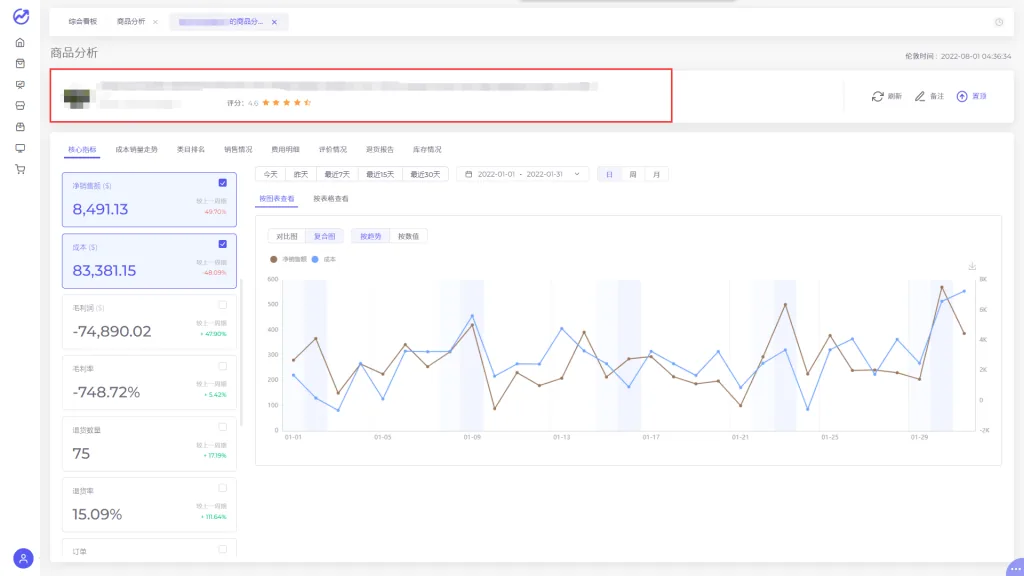
Task: Click the 昨天 quick range button
Action: coord(300,174)
